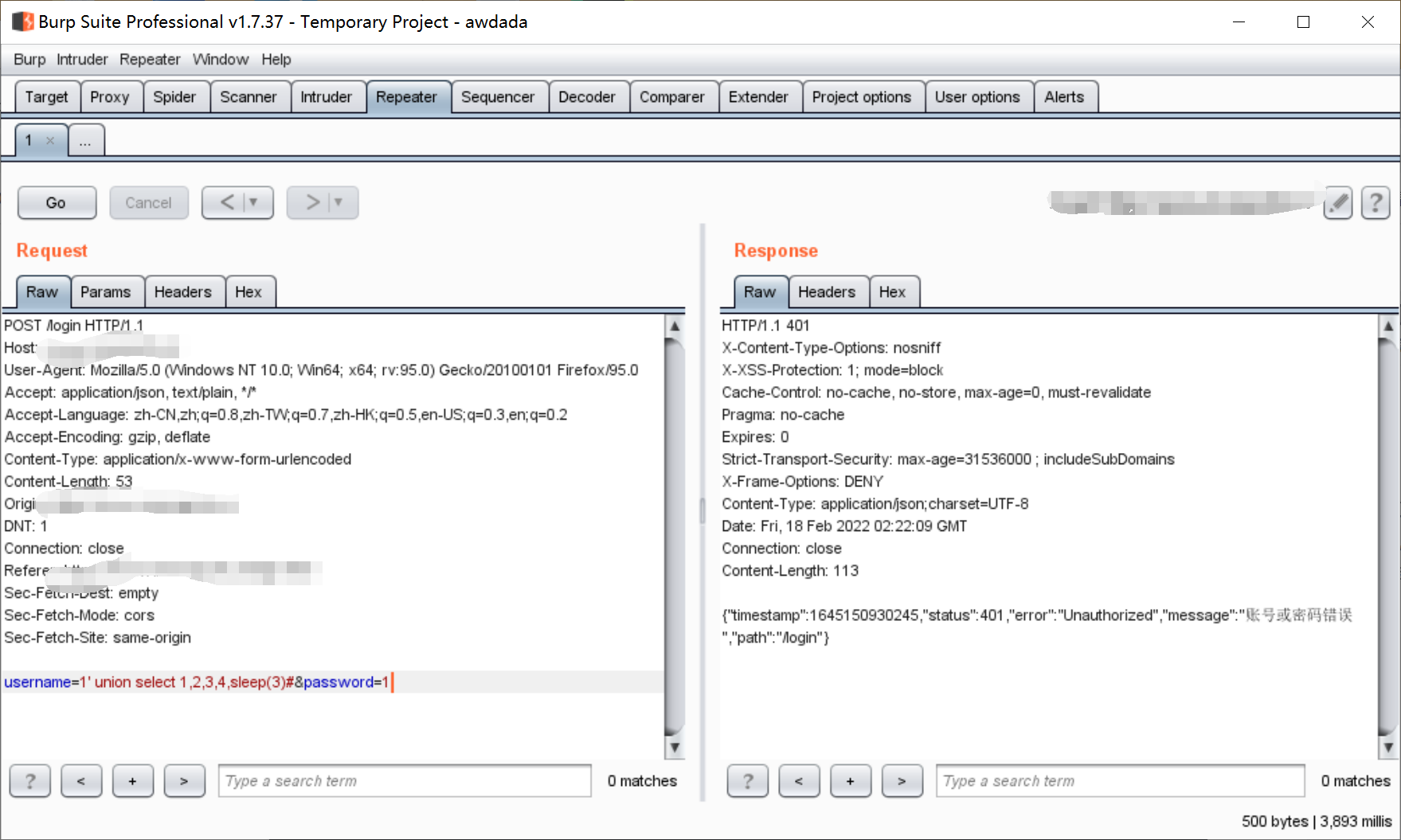Viewport: 1401px width, 840px height.
Task: Switch to the Decoder tab
Action: pyautogui.click(x=588, y=96)
